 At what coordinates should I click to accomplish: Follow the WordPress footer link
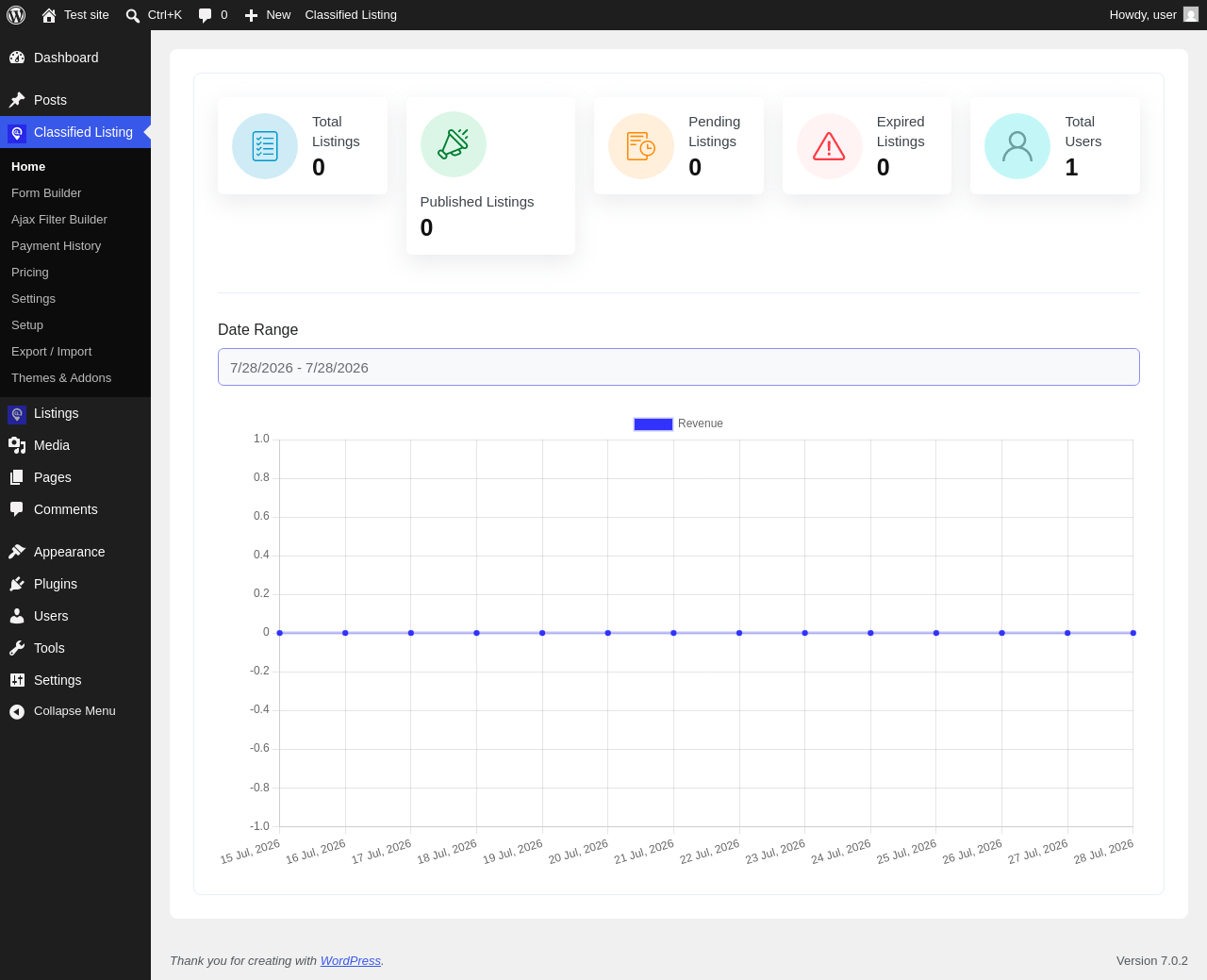pyautogui.click(x=351, y=960)
